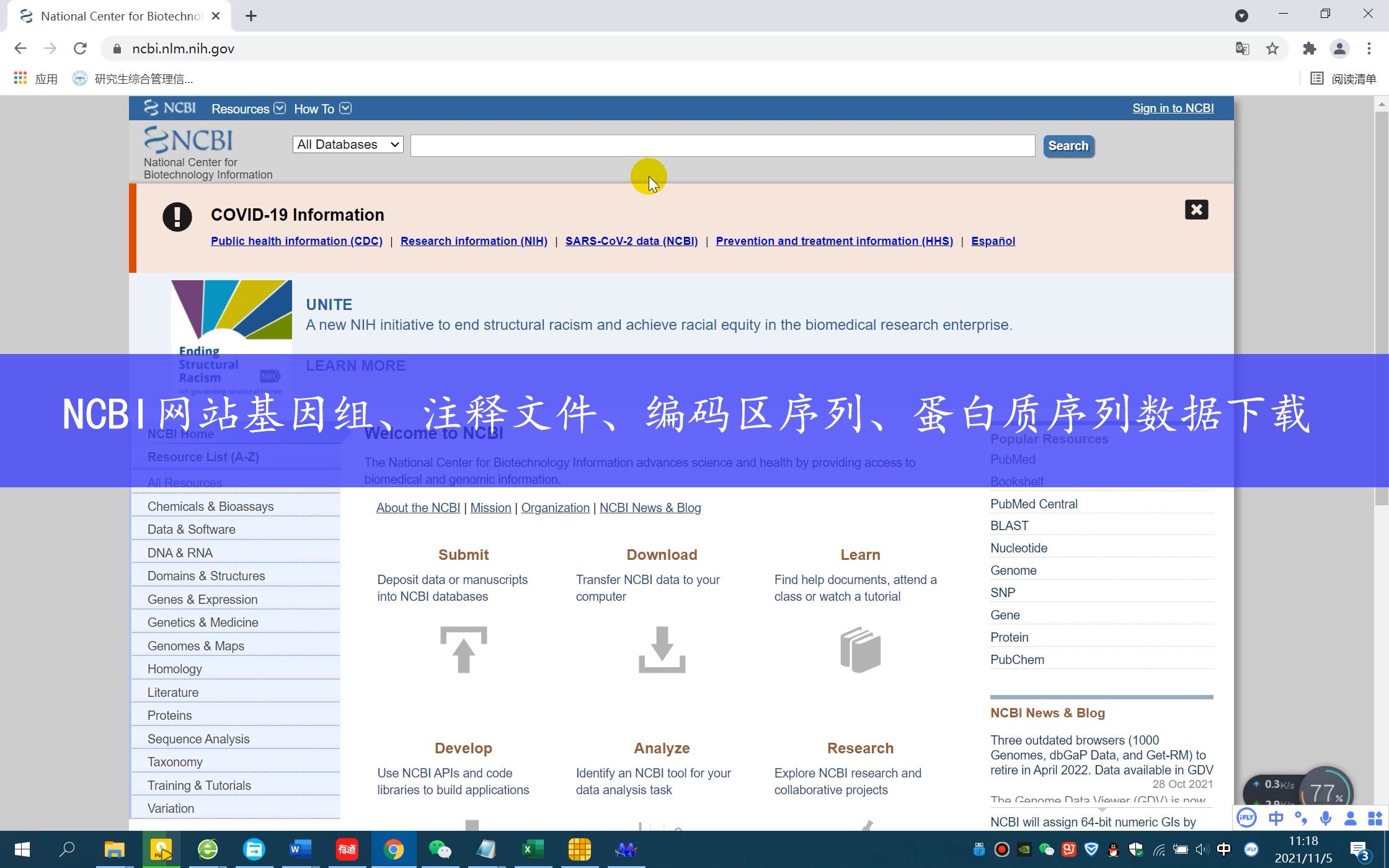Screen dimensions: 1389x868
Task: Open SARS-CoV-2 data (NCBI) link
Action: coord(631,241)
